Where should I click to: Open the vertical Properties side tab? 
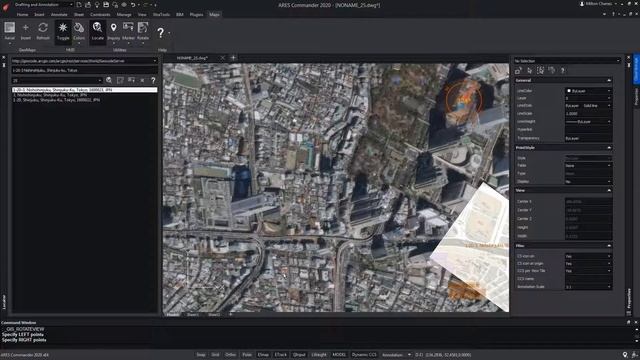pyautogui.click(x=636, y=96)
